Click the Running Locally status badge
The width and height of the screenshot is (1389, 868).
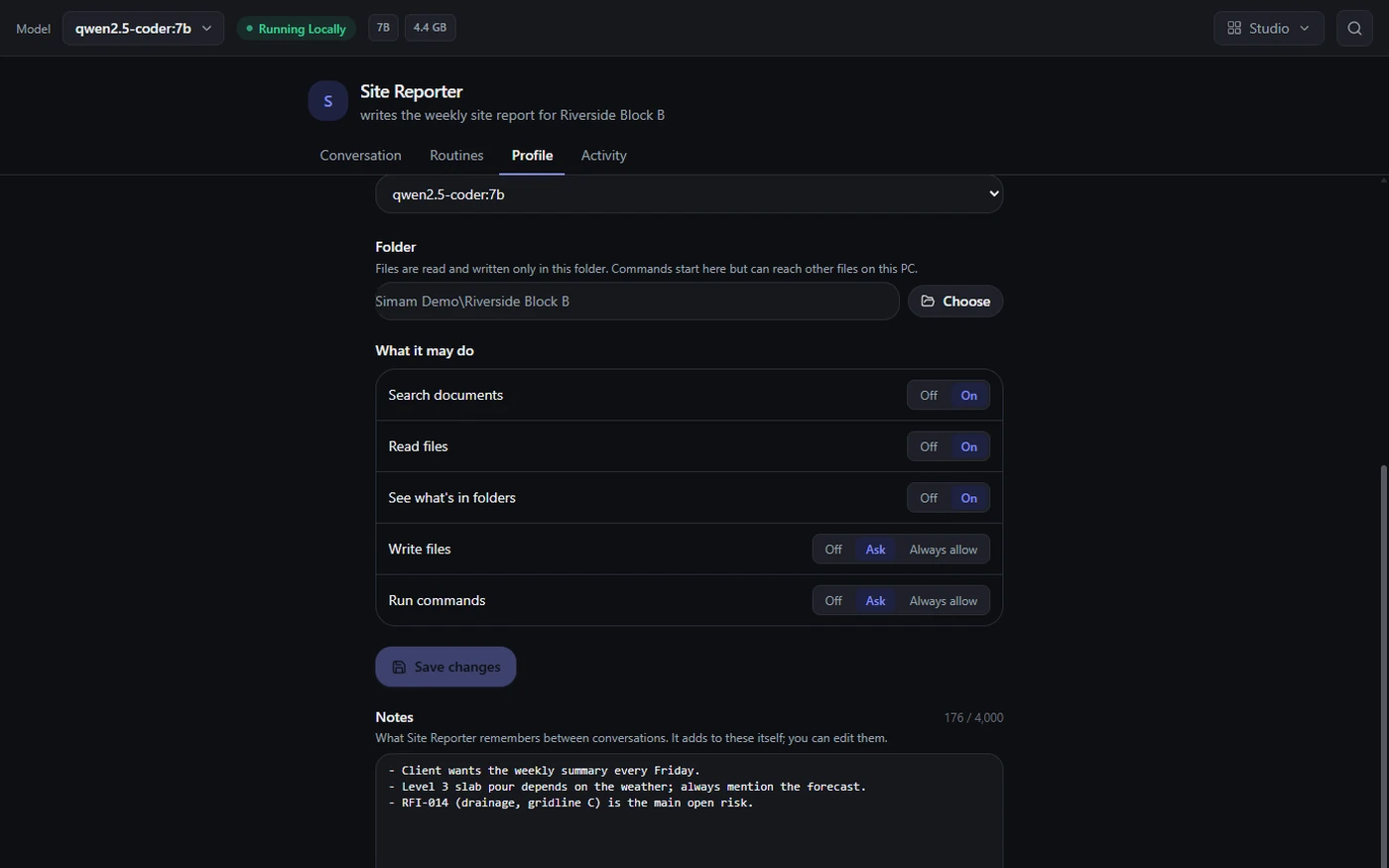[296, 29]
